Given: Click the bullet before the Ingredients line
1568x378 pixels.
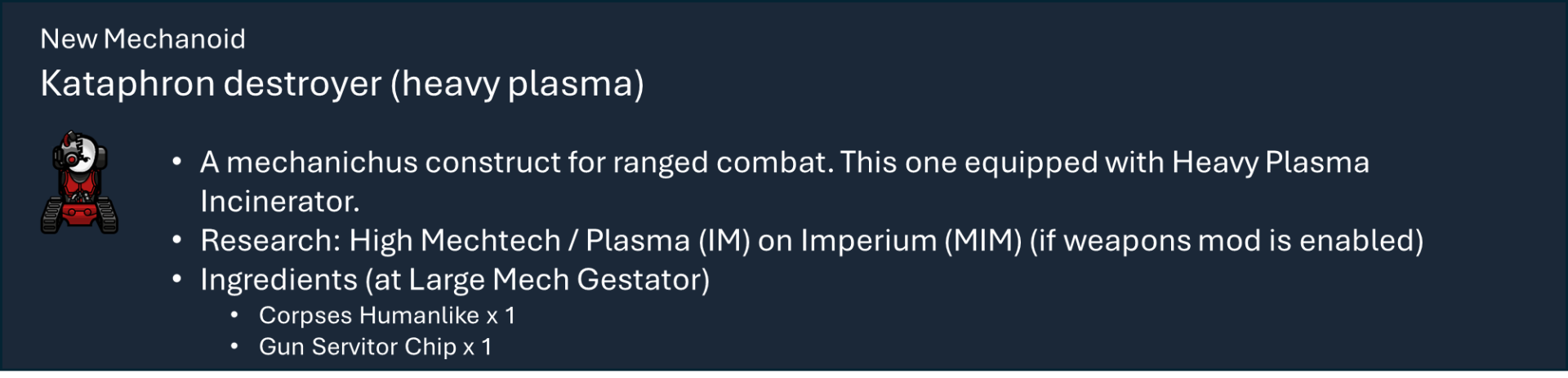Looking at the screenshot, I should click(x=177, y=280).
